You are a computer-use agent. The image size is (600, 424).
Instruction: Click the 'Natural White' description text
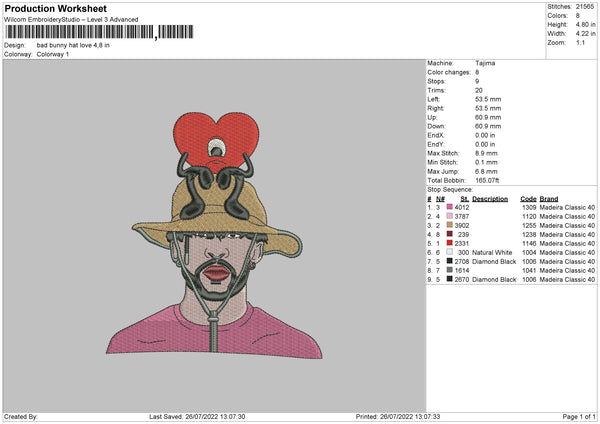492,253
